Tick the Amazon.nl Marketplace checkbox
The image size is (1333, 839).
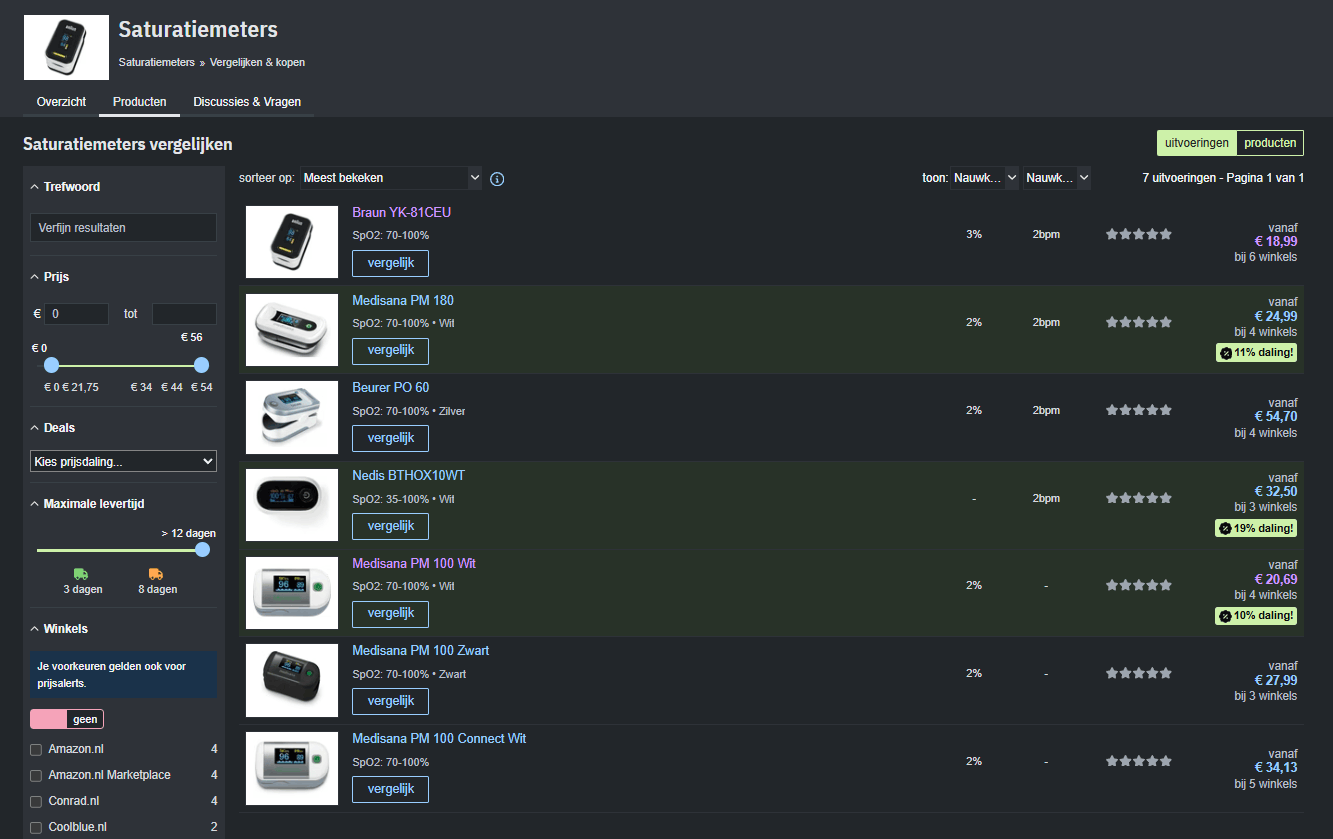(x=36, y=775)
